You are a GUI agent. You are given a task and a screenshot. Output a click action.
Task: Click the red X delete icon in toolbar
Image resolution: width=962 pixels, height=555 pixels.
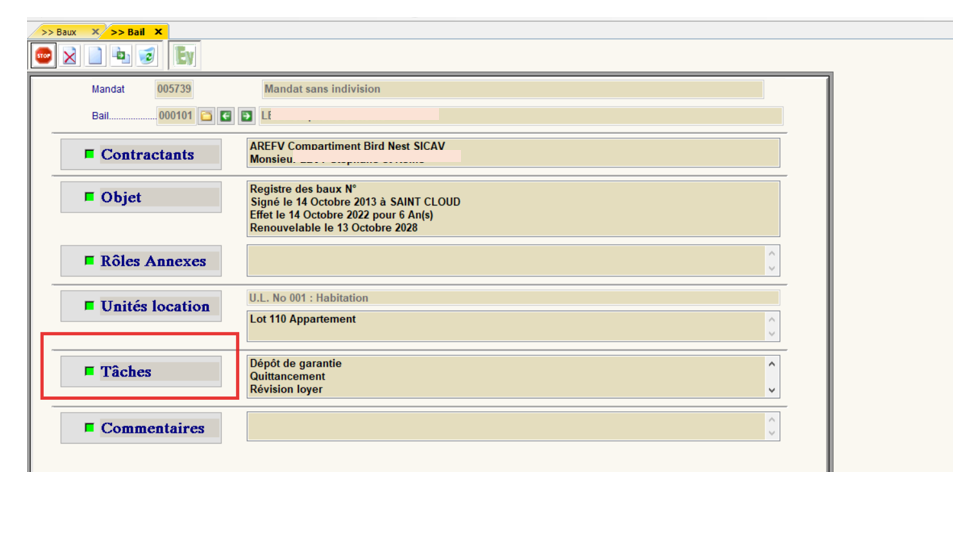coord(69,56)
